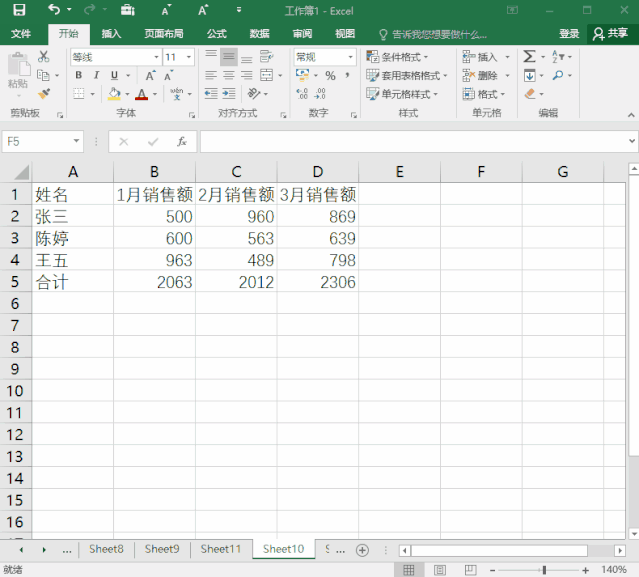Screen dimensions: 639x577
Task: Switch to the 插入 Insert tab
Action: click(111, 34)
